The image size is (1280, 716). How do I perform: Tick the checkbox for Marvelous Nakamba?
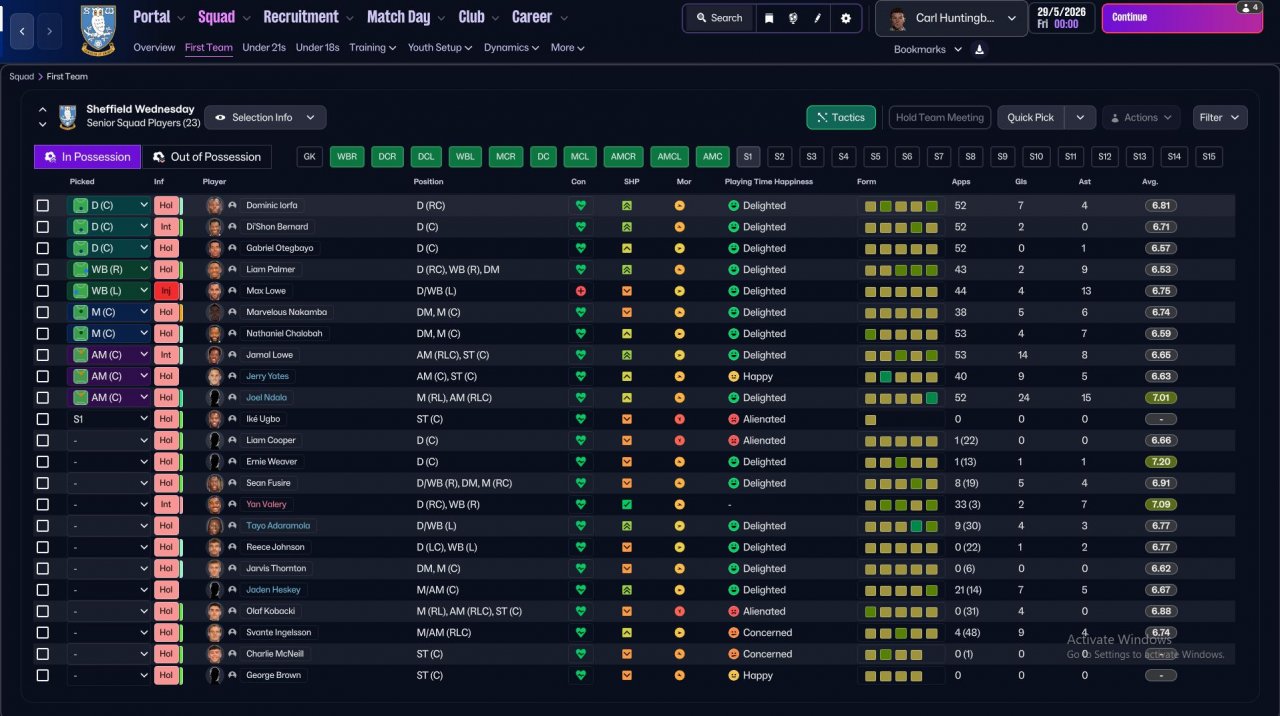[x=42, y=312]
